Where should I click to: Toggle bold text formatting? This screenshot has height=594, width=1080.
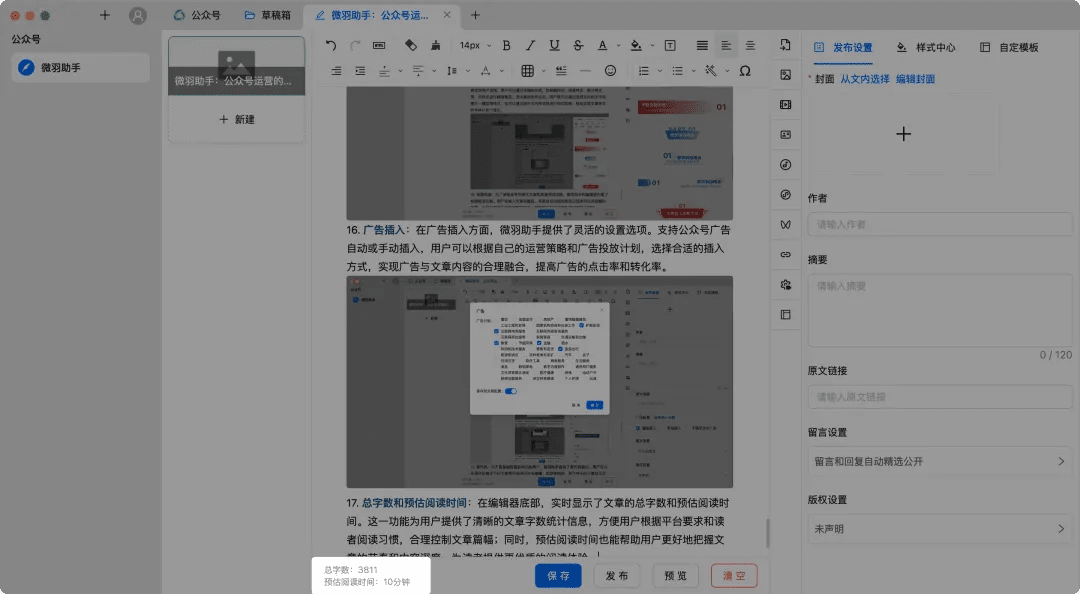[x=506, y=46]
